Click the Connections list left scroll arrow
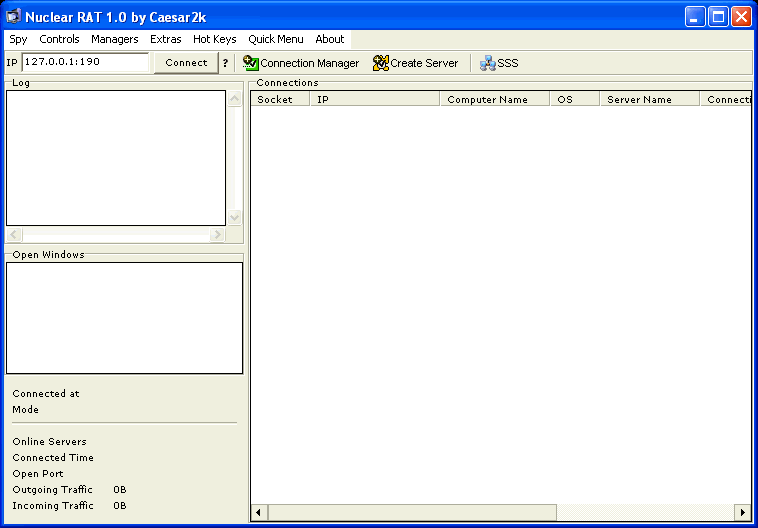 [x=259, y=512]
